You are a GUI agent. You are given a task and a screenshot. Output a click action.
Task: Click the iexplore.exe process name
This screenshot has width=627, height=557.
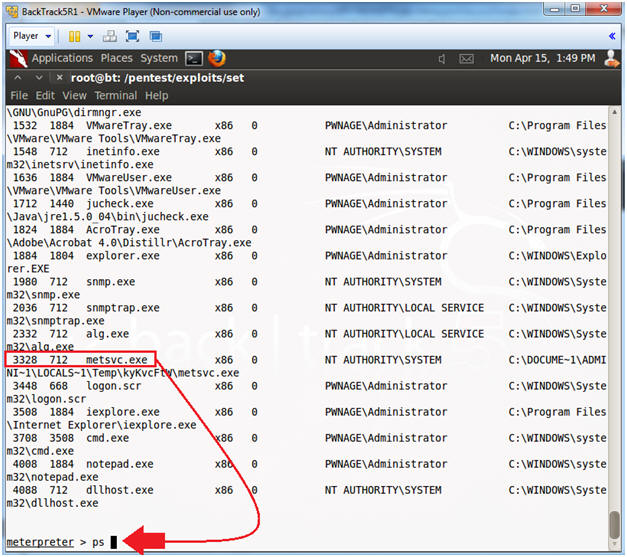point(123,412)
